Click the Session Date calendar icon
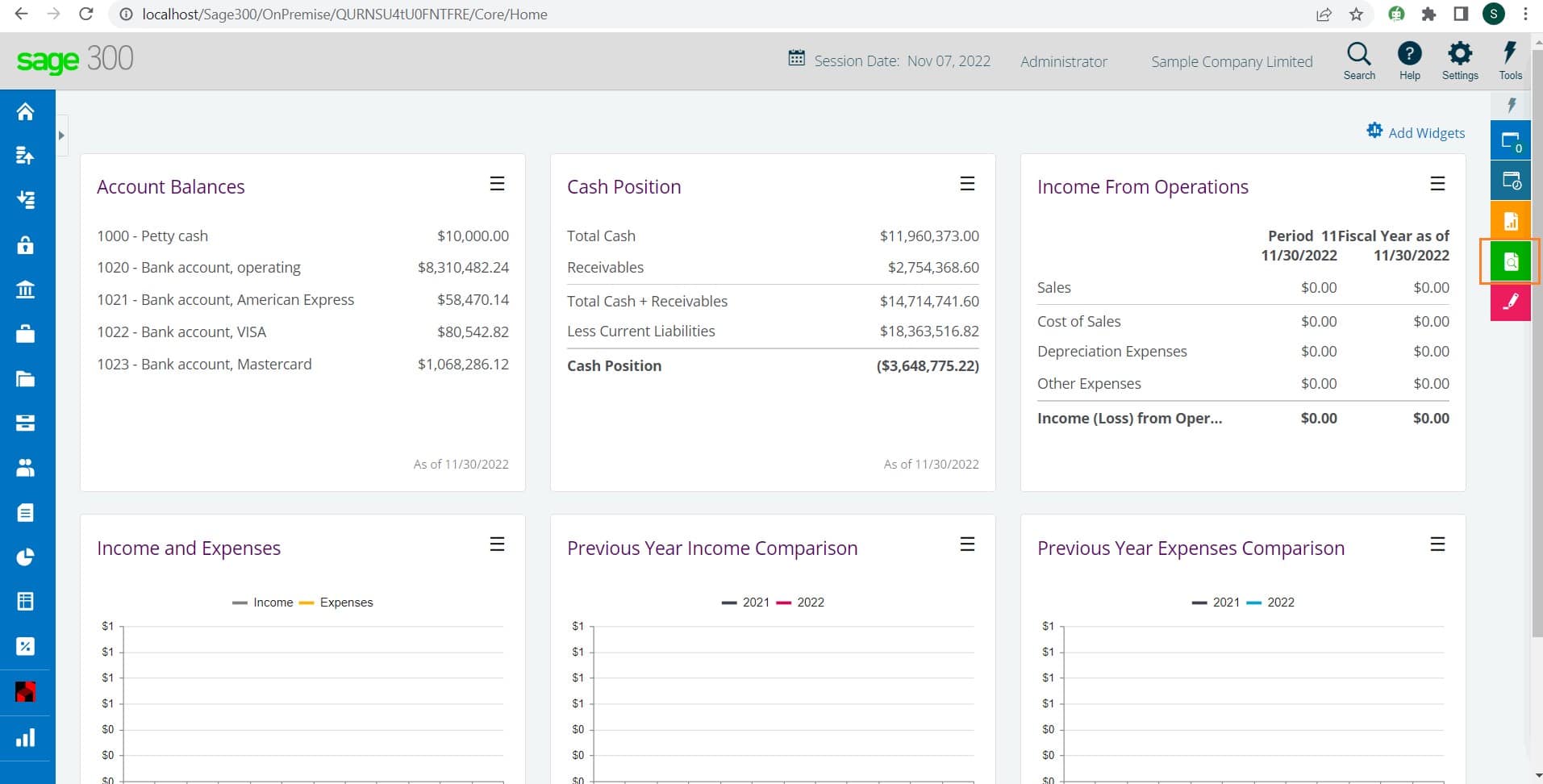The image size is (1543, 784). tap(796, 59)
